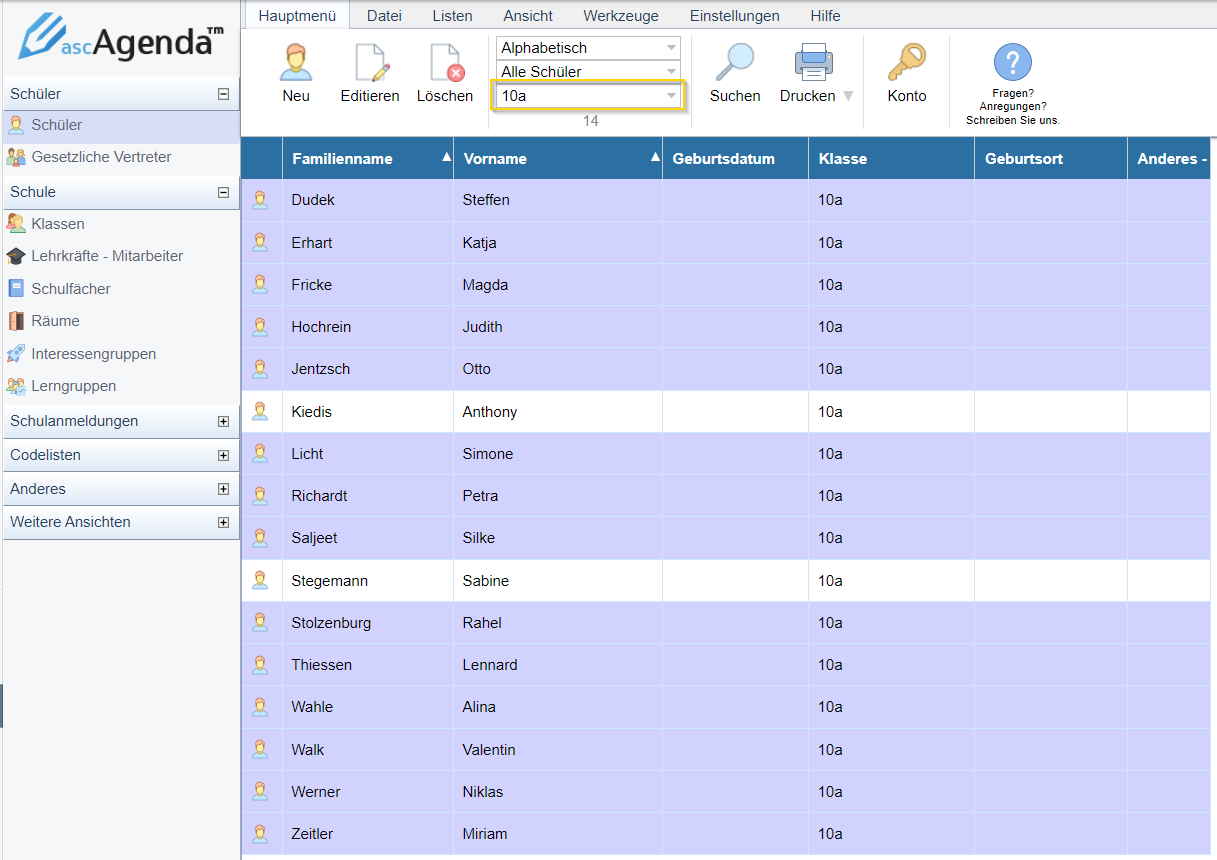Collapse the Schule sidebar section
Image resolution: width=1217 pixels, height=860 pixels.
click(x=223, y=192)
